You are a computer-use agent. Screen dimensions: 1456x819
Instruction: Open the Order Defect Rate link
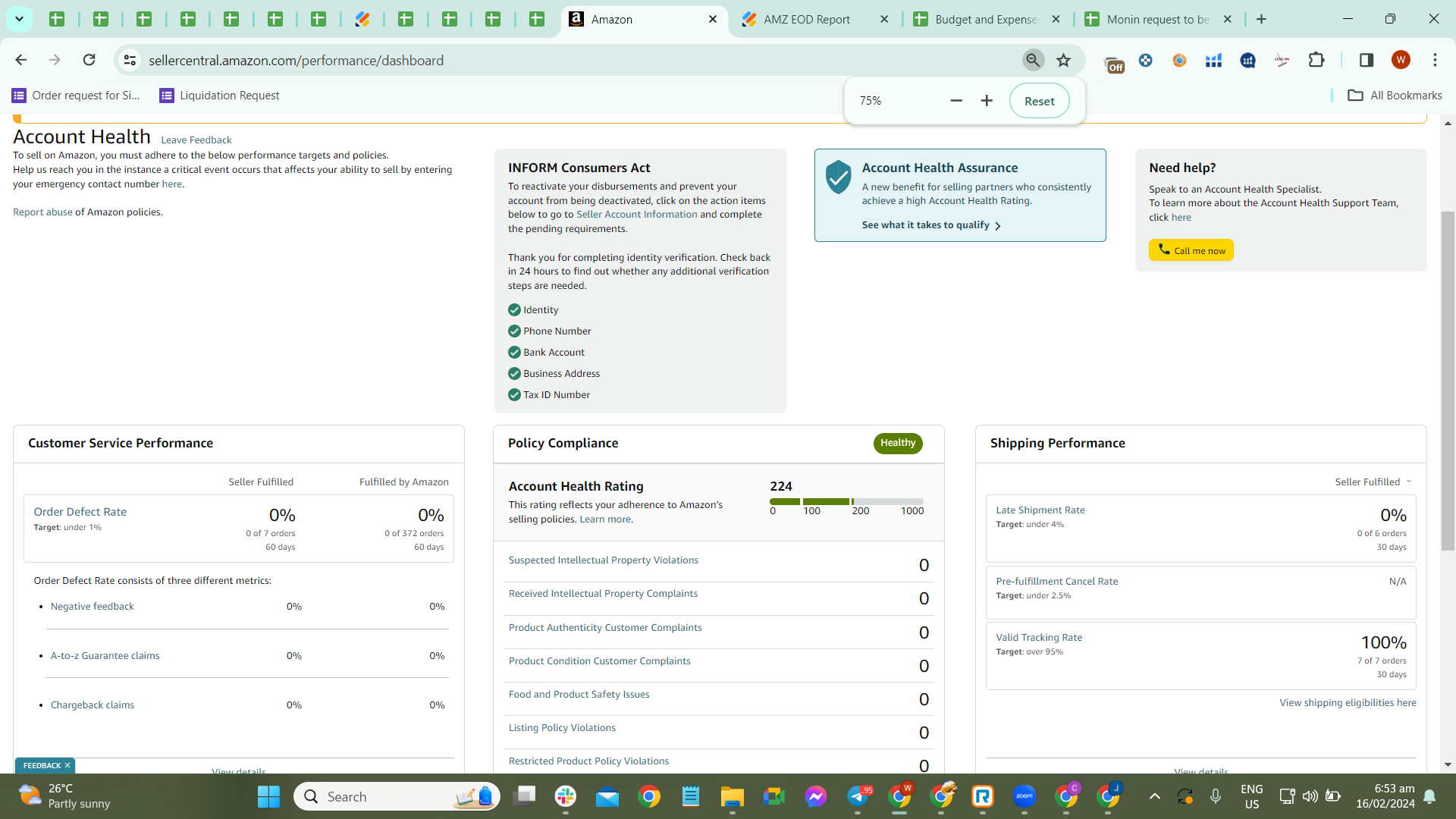(80, 512)
